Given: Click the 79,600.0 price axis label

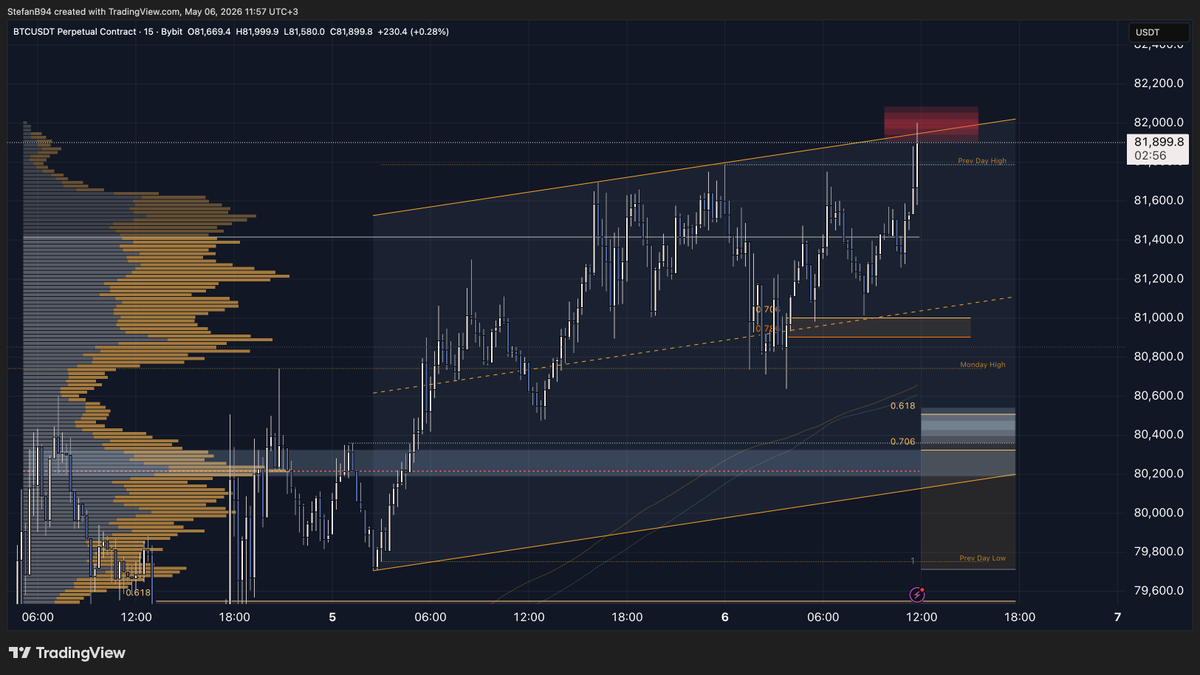Looking at the screenshot, I should click(x=1159, y=590).
